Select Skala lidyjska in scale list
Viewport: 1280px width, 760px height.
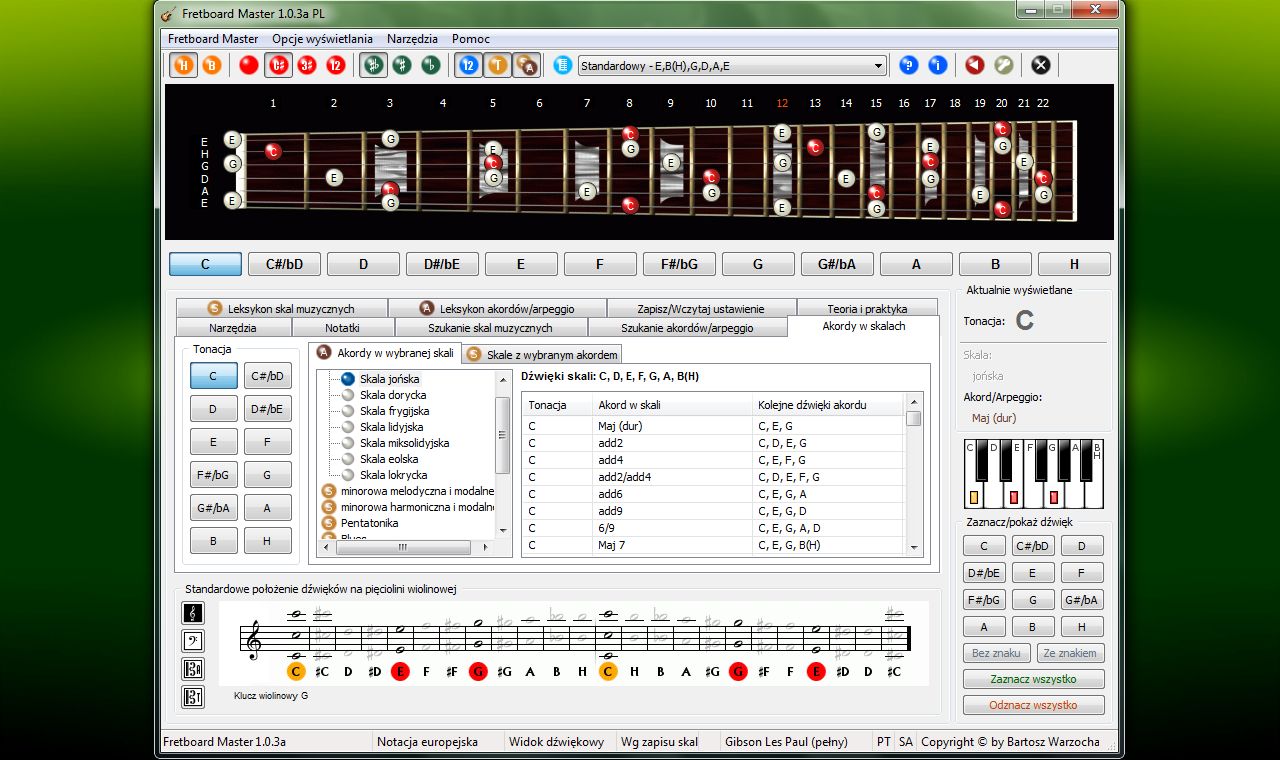(x=382, y=427)
